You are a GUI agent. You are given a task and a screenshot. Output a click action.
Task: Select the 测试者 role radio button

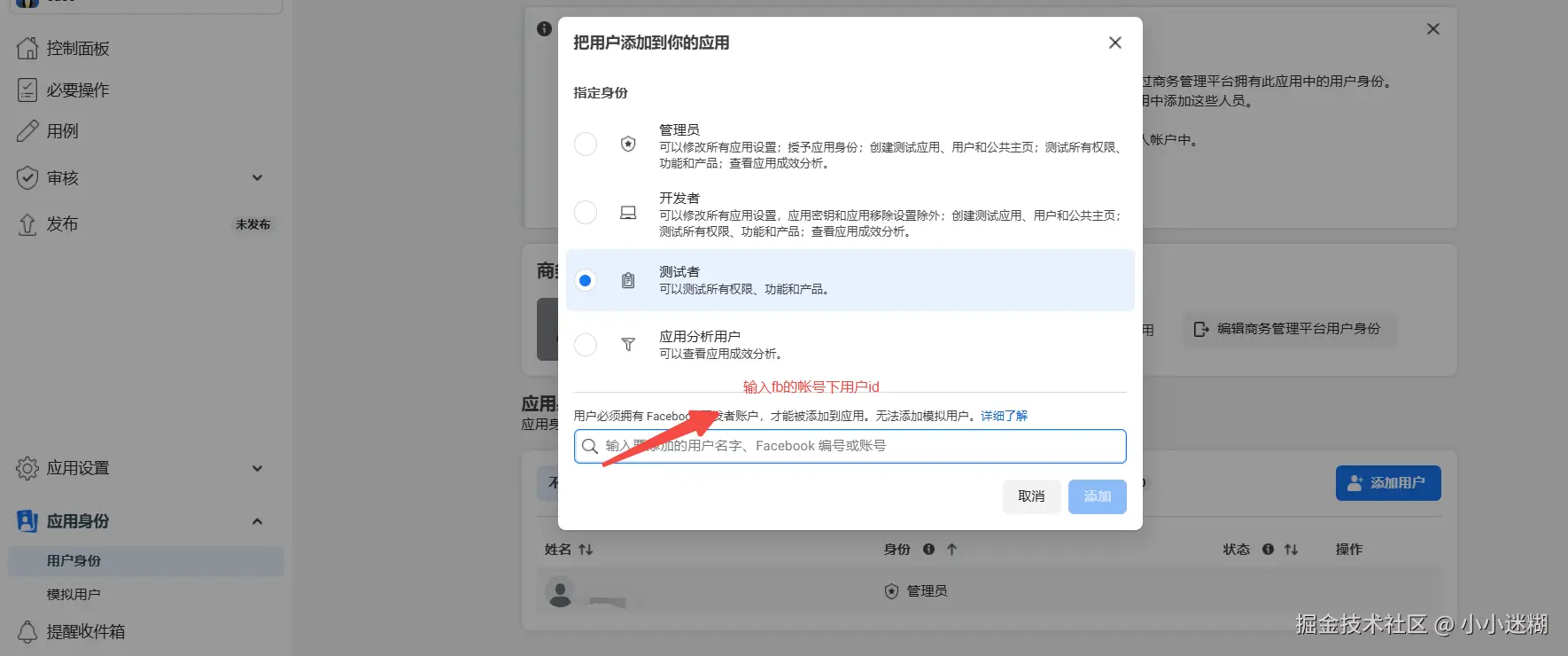click(x=586, y=280)
